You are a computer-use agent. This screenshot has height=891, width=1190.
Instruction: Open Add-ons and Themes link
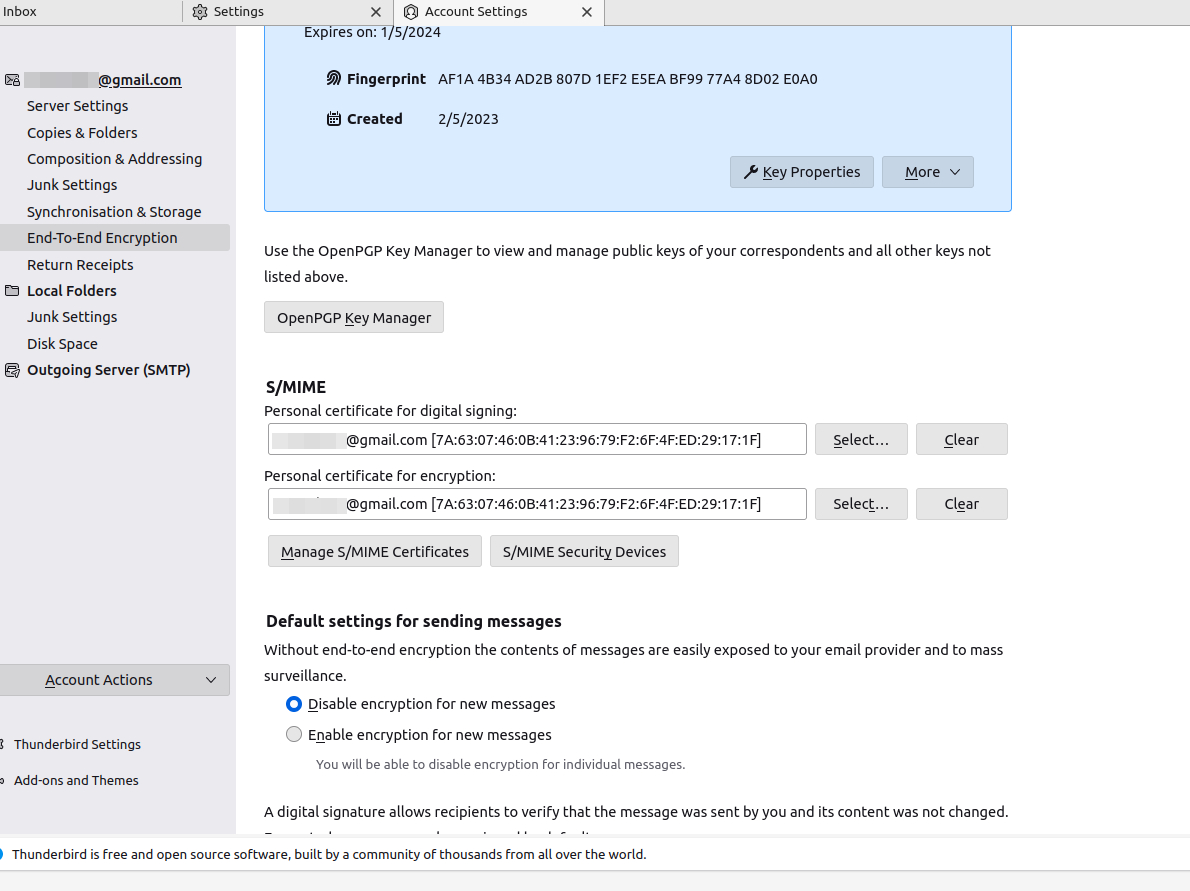tap(76, 780)
